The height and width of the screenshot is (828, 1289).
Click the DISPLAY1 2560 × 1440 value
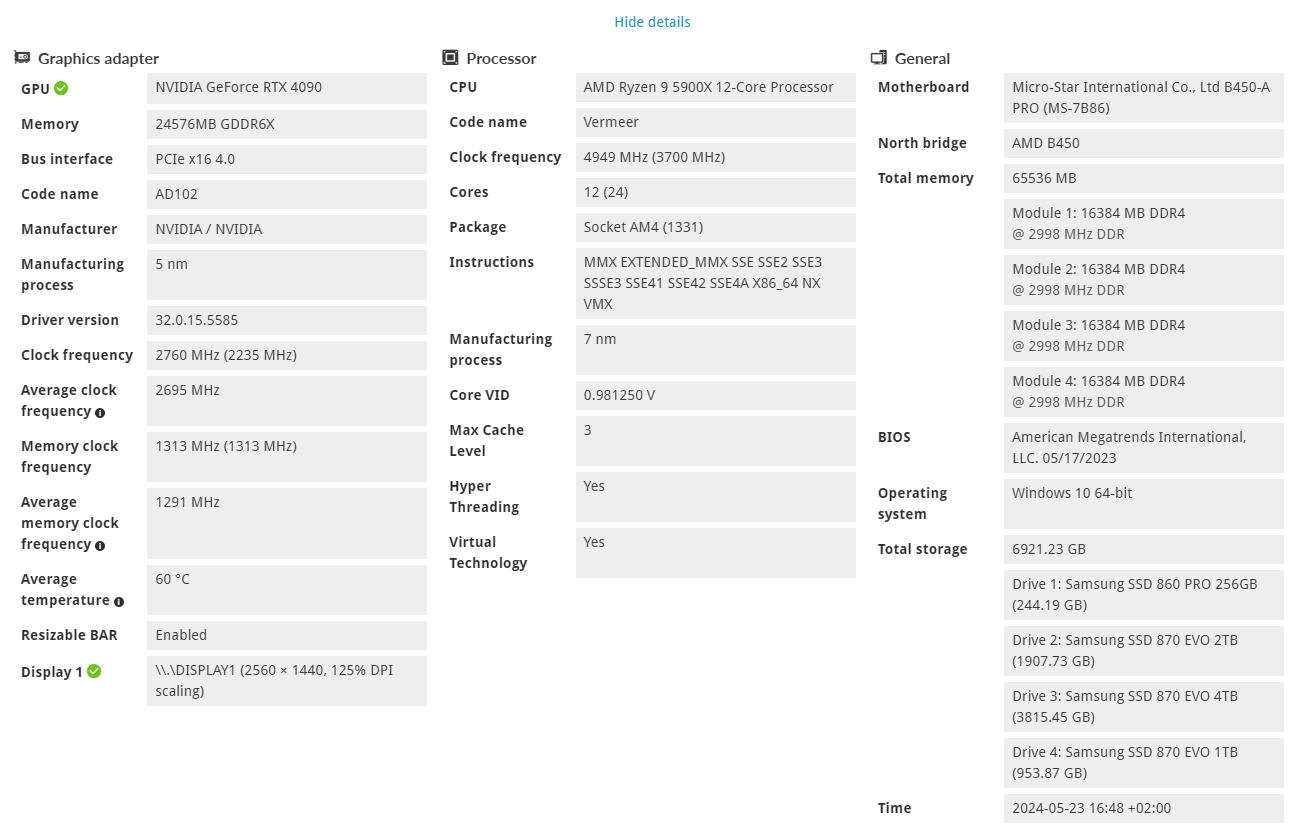tap(287, 681)
